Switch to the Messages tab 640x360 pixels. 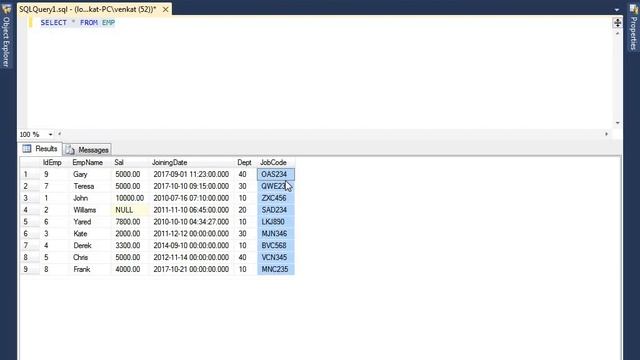tap(88, 150)
